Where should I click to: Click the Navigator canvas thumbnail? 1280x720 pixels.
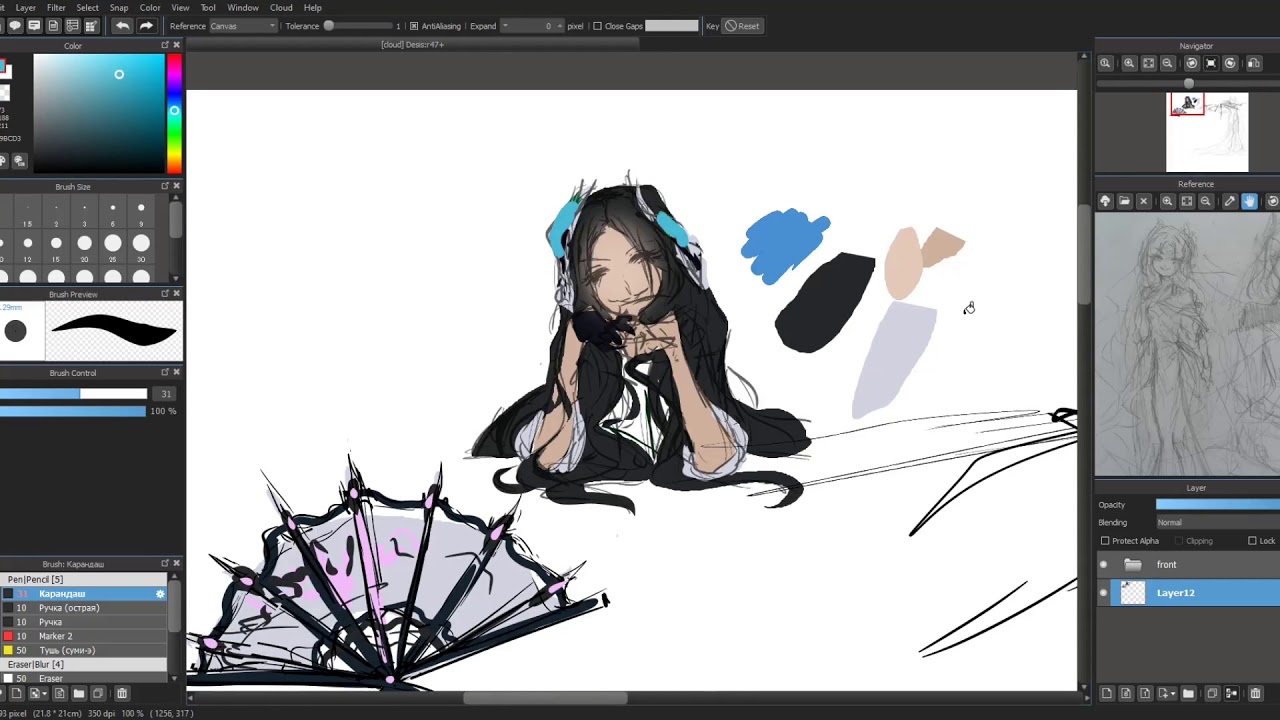[x=1207, y=132]
